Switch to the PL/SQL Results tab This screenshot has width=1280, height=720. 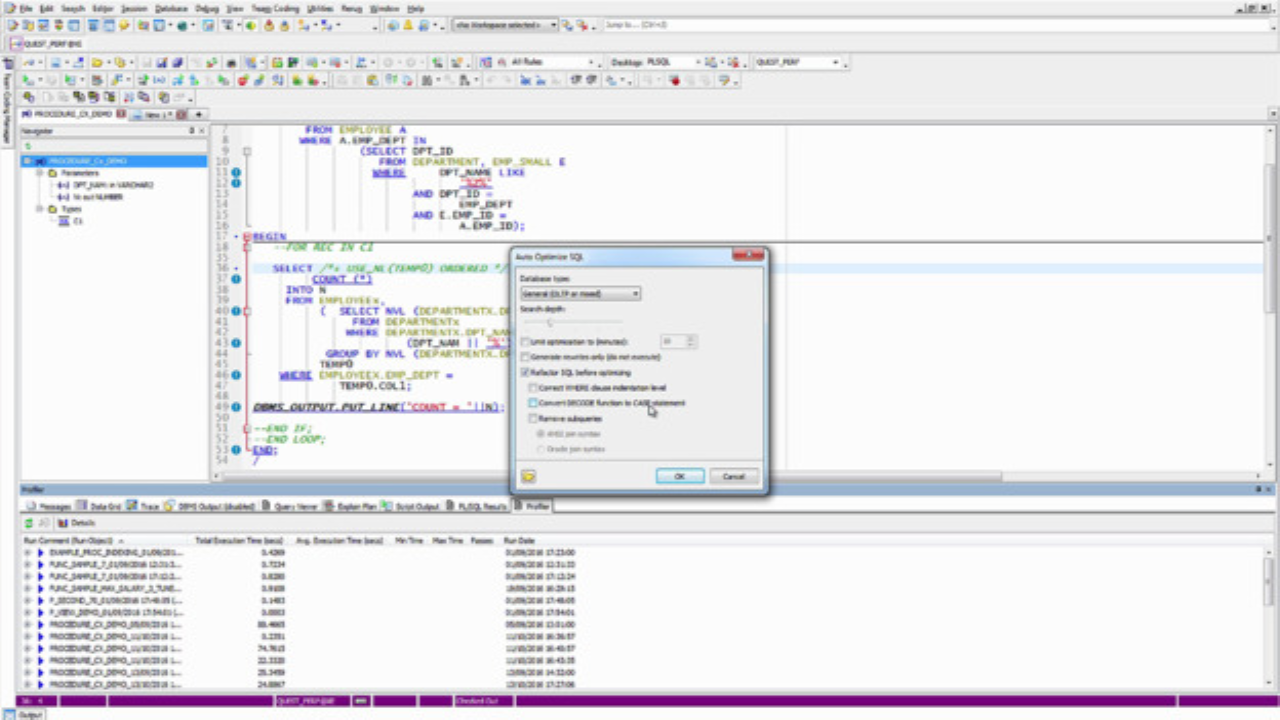tap(478, 507)
